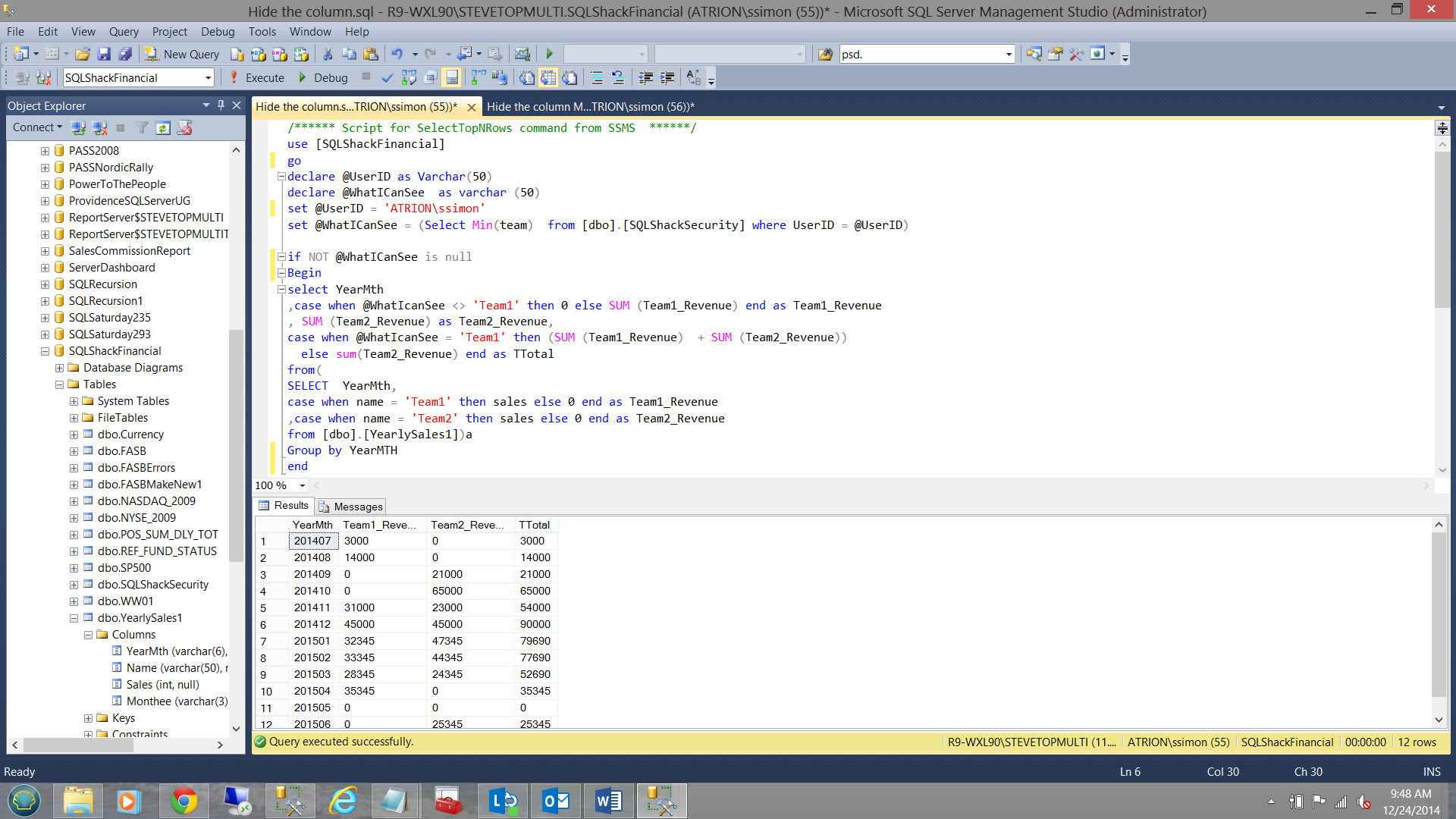This screenshot has height=819, width=1456.
Task: Expand the dbo.Currency table node
Action: pos(74,435)
